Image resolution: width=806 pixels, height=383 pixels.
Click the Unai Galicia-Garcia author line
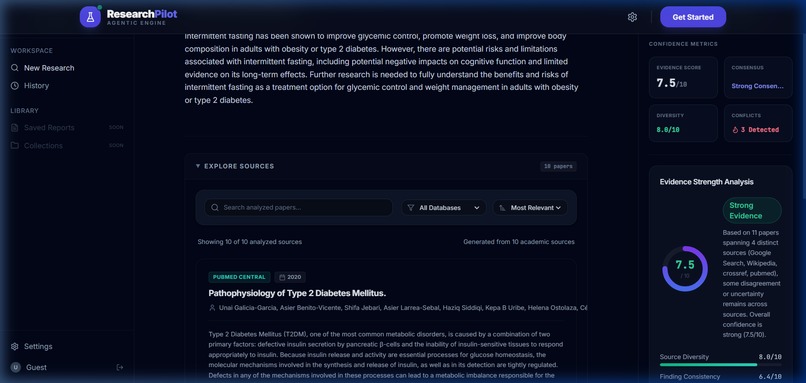pyautogui.click(x=402, y=308)
